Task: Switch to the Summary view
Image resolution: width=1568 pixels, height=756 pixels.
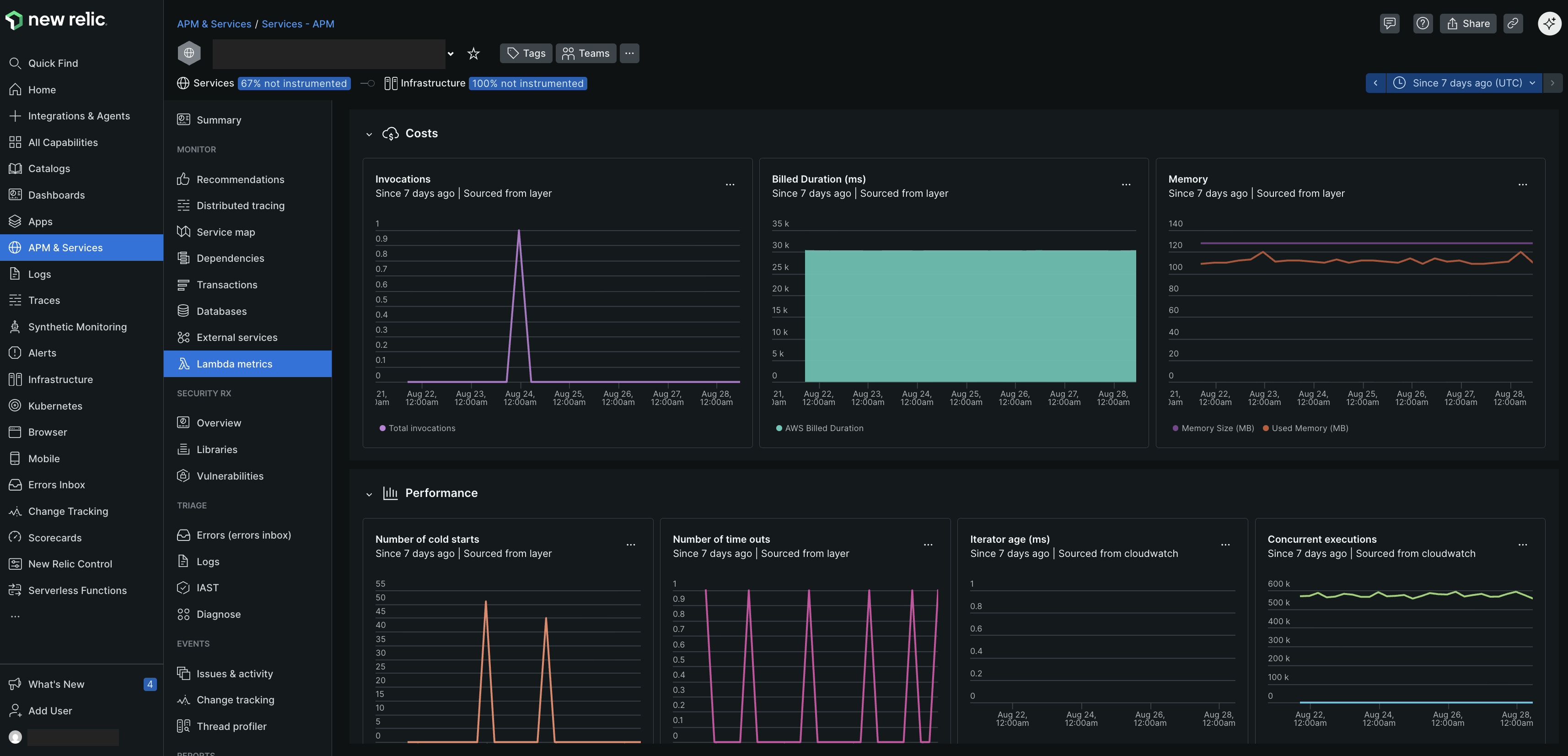Action: click(x=219, y=119)
